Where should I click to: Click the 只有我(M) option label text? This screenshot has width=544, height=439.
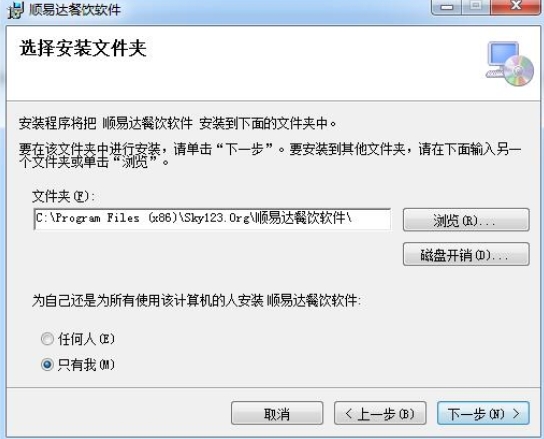(x=86, y=365)
